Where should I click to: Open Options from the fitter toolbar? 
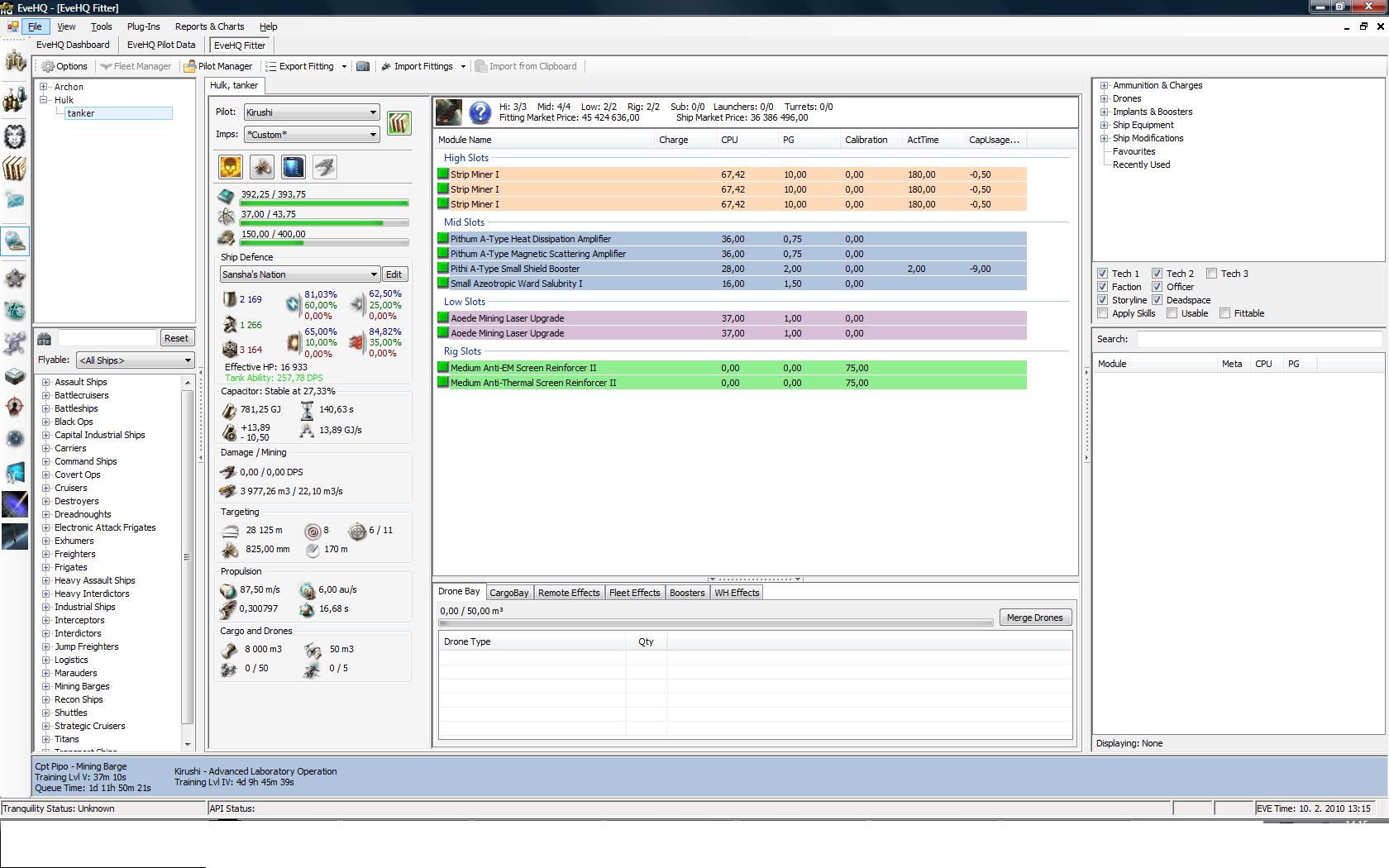(x=64, y=66)
